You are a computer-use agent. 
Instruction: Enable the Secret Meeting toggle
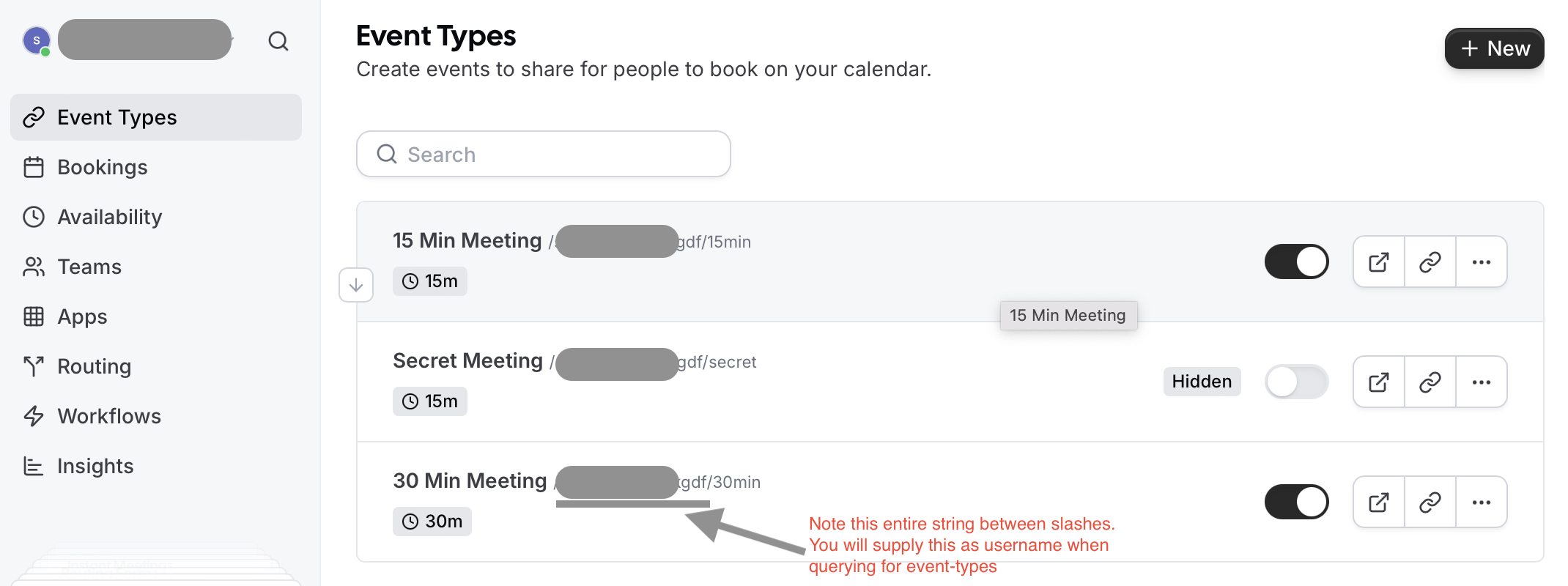tap(1297, 382)
